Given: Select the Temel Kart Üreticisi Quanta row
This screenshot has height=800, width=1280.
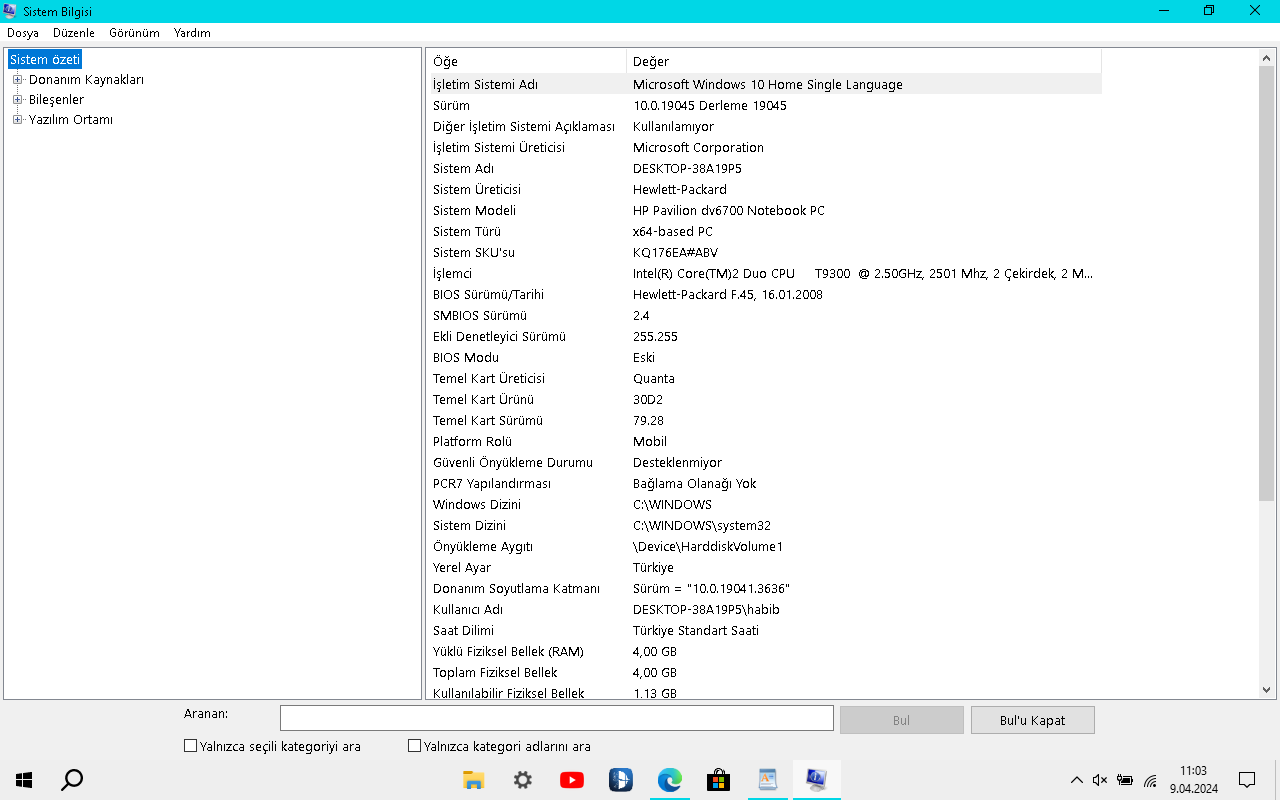Looking at the screenshot, I should pyautogui.click(x=765, y=378).
